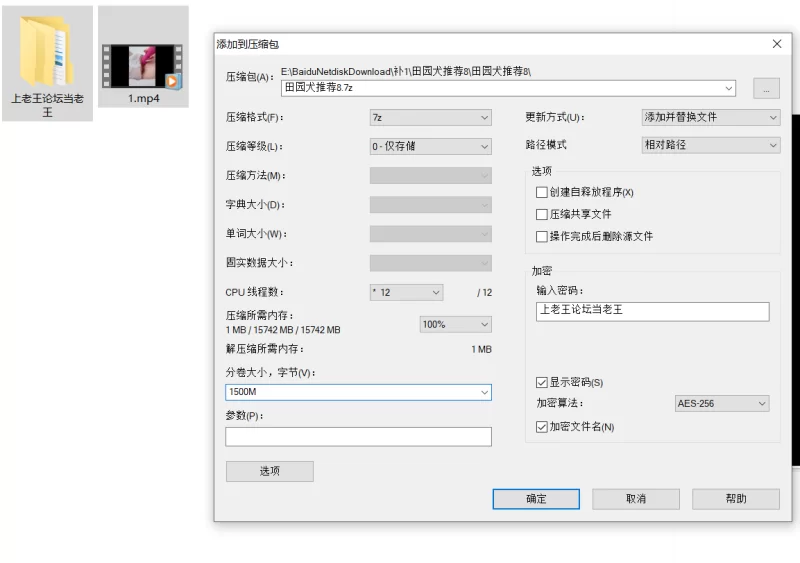800x563 pixels.
Task: Select the 1.mp4 video file thumbnail
Action: click(142, 66)
